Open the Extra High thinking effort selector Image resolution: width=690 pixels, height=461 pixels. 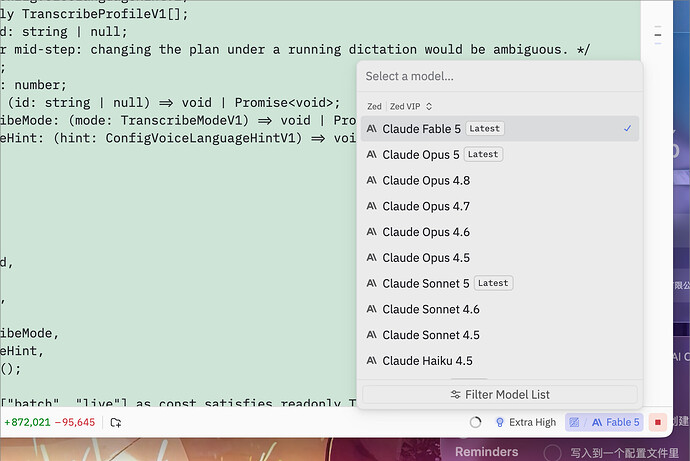[526, 422]
